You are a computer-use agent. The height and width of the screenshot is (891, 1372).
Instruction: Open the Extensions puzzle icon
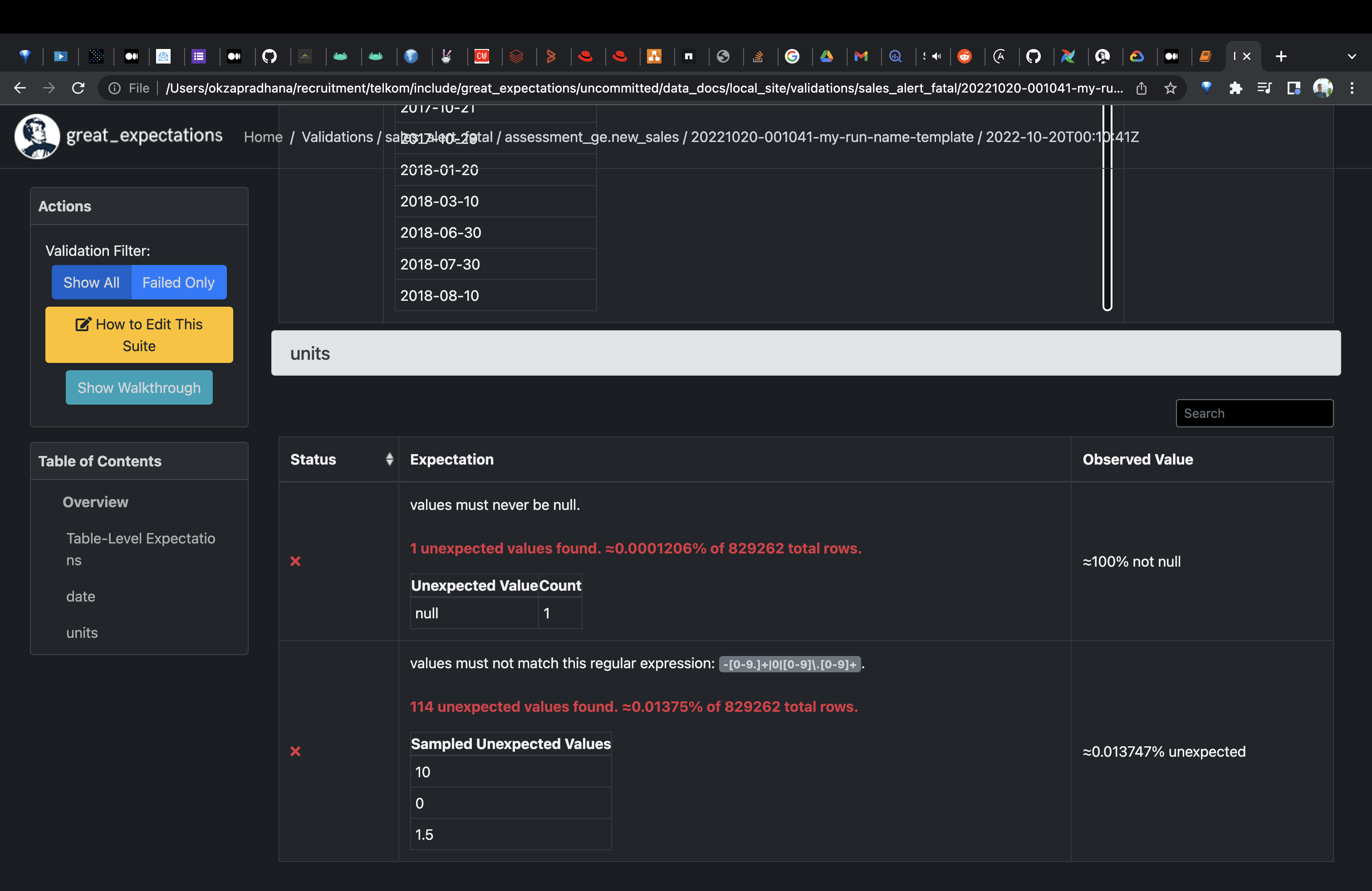pyautogui.click(x=1235, y=88)
